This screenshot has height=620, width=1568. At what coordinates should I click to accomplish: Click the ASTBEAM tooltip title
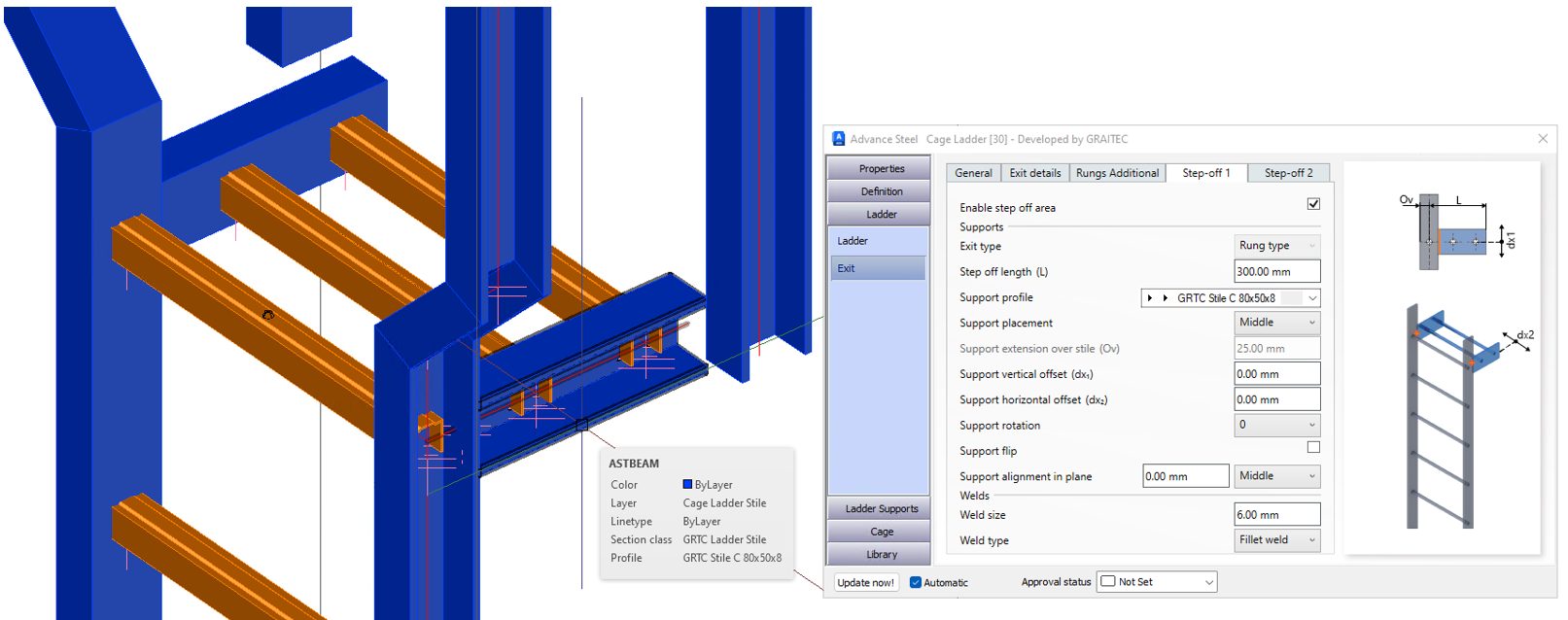tap(634, 464)
